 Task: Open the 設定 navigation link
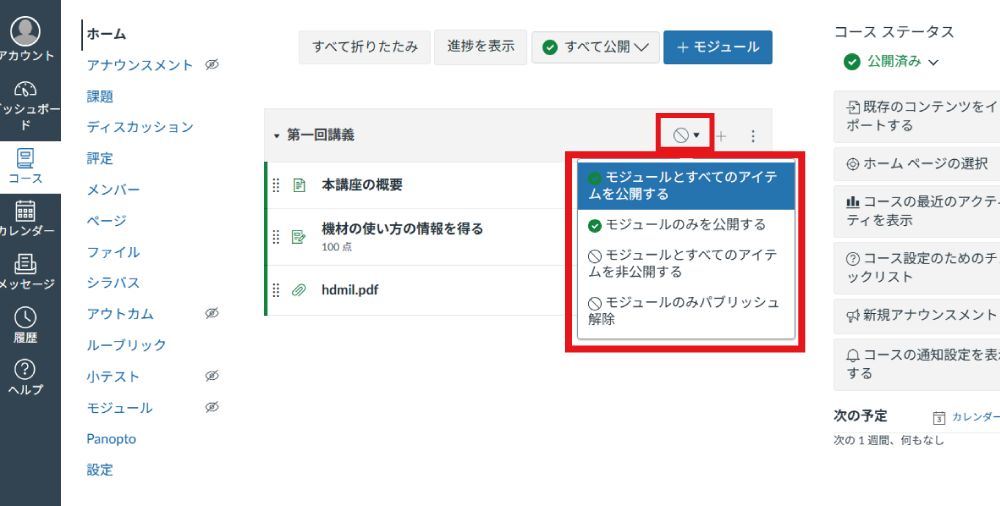pos(100,470)
